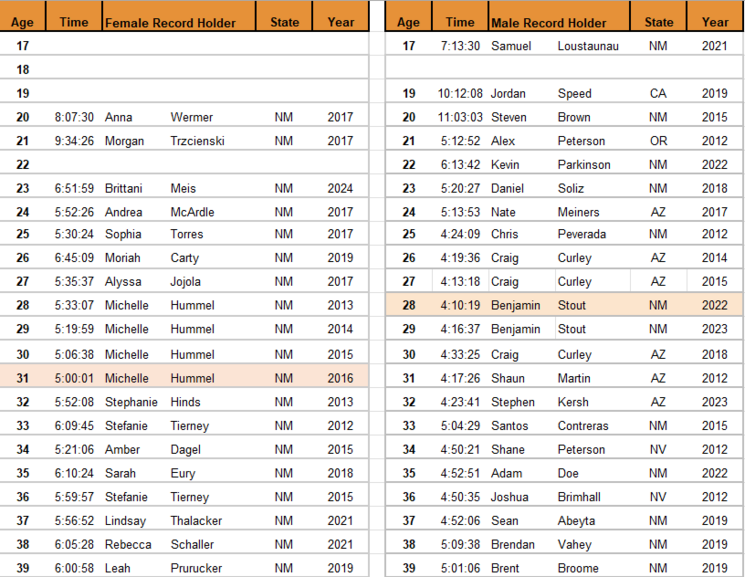
Task: Click female time 8:07:30 for Anna Wermer
Action: click(x=74, y=117)
